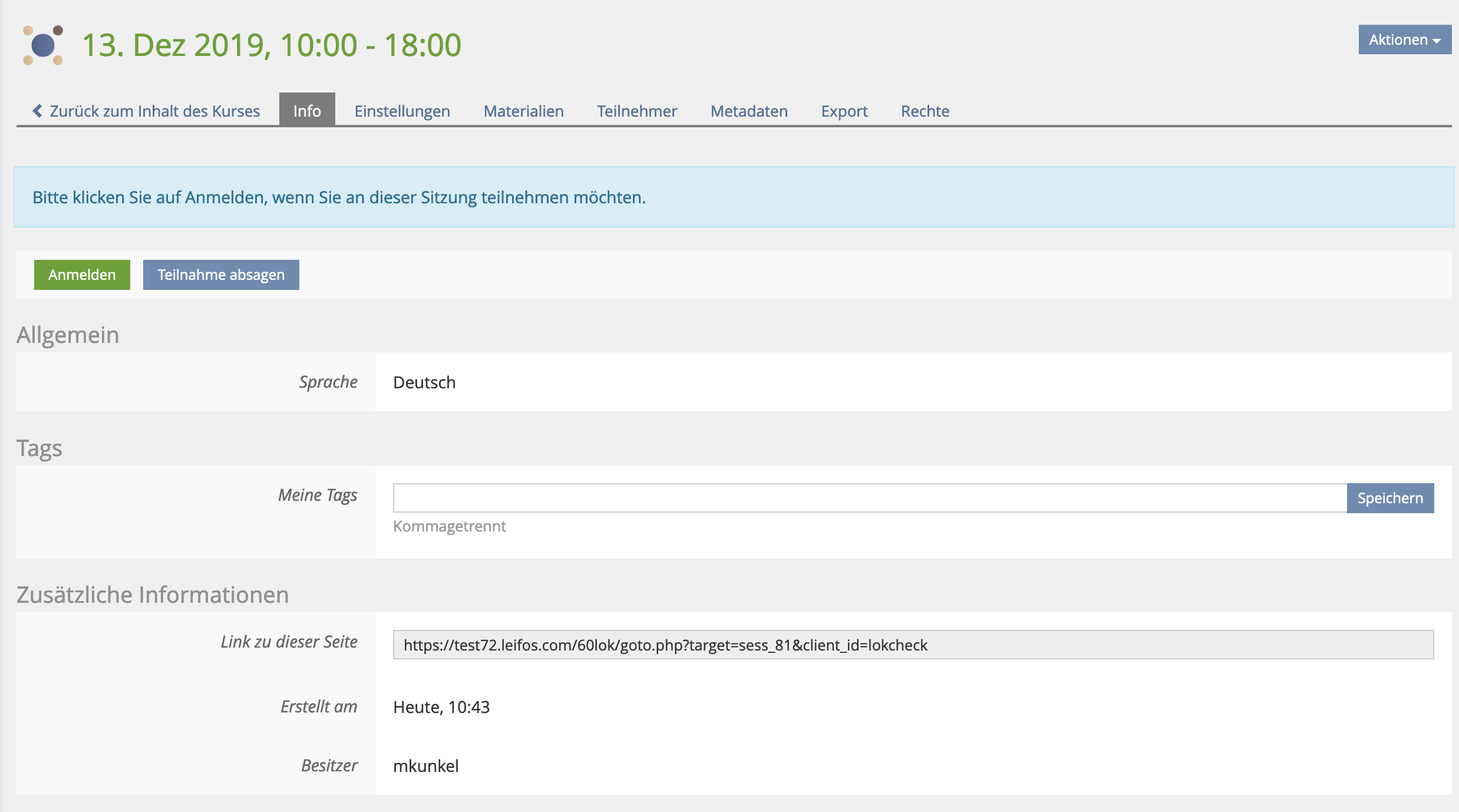This screenshot has width=1459, height=812.
Task: Open the Aktionen dropdown menu
Action: point(1404,39)
